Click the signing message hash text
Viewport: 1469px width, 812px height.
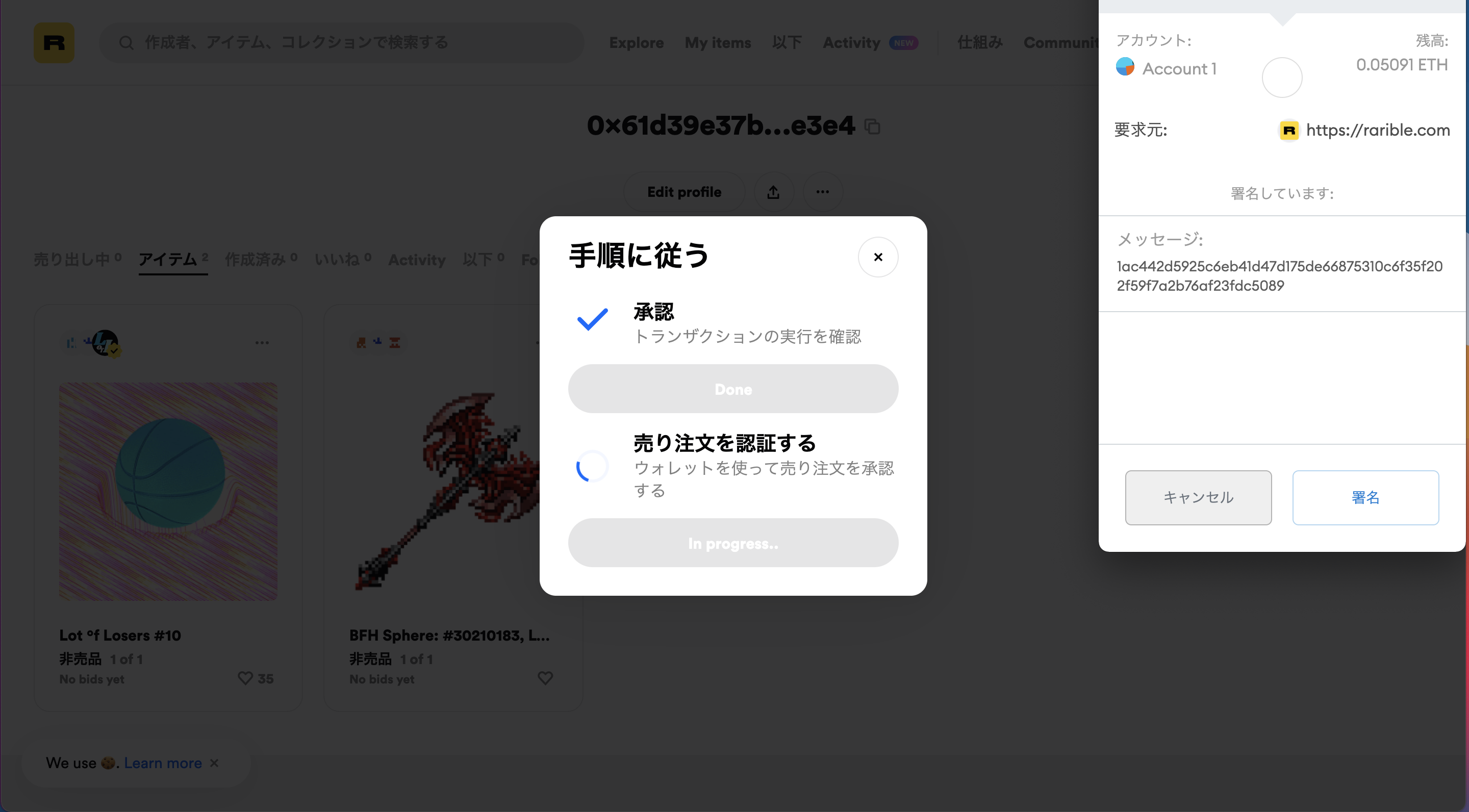click(x=1279, y=276)
